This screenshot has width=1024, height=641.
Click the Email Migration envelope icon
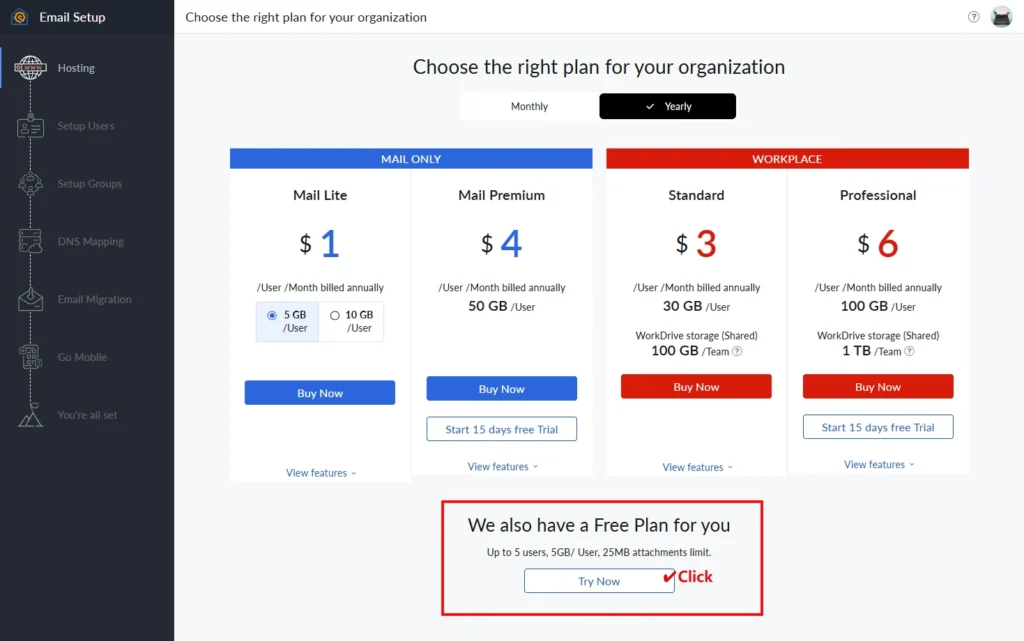pos(31,299)
